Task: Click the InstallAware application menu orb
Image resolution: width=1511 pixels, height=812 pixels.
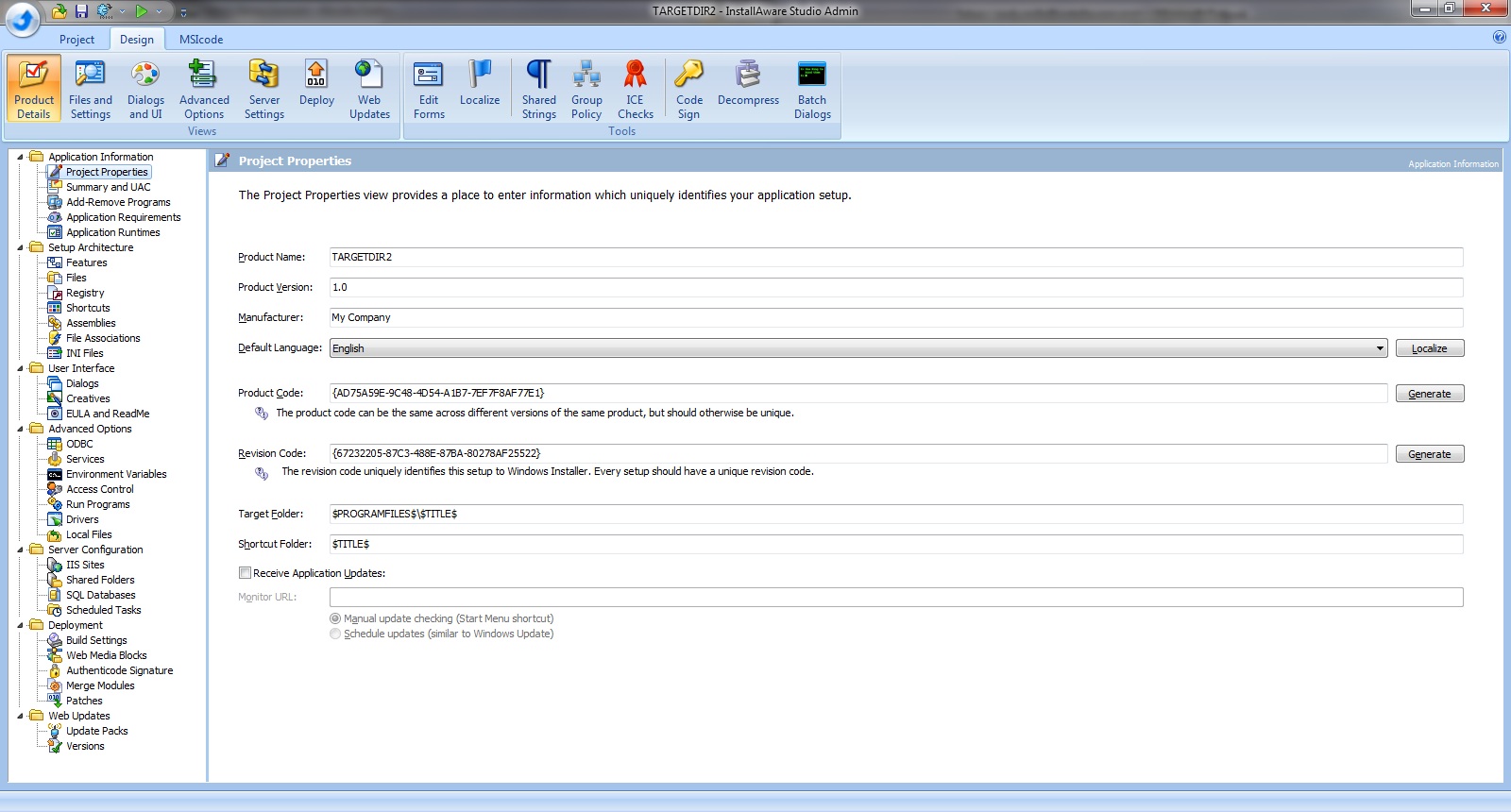Action: tap(23, 18)
